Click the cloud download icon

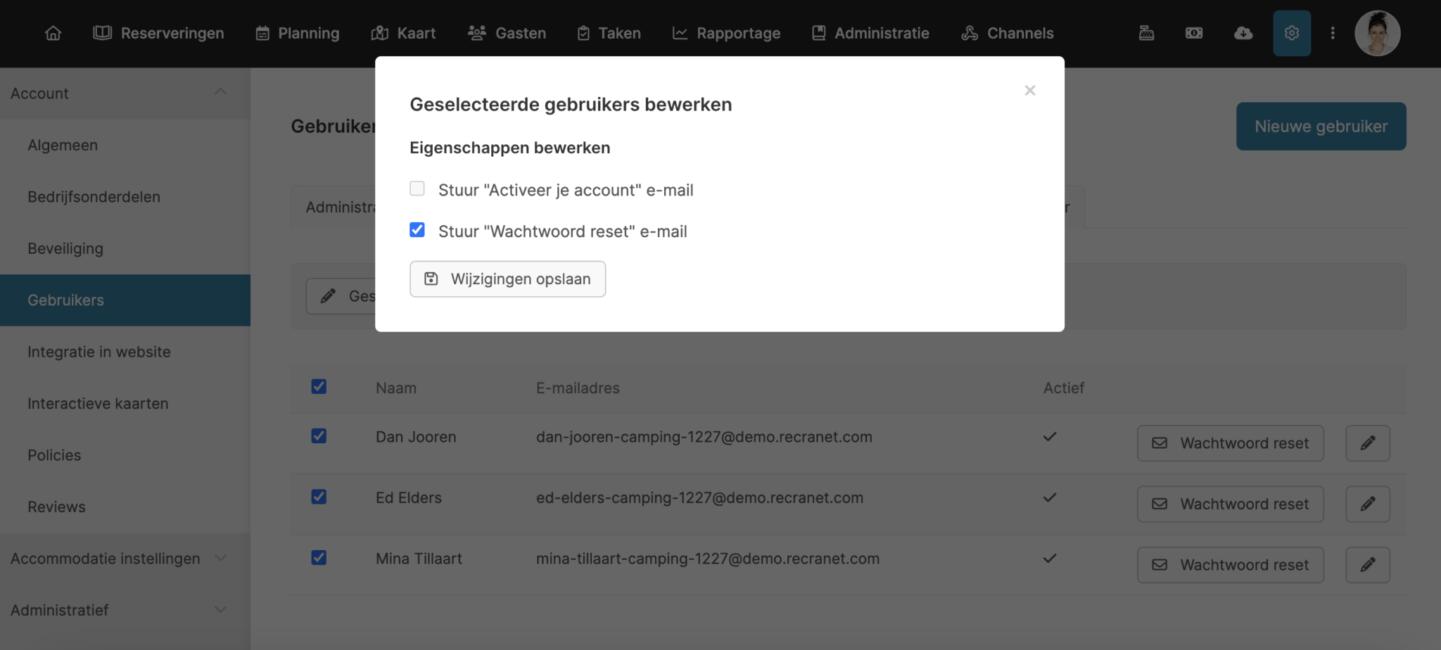(x=1243, y=33)
